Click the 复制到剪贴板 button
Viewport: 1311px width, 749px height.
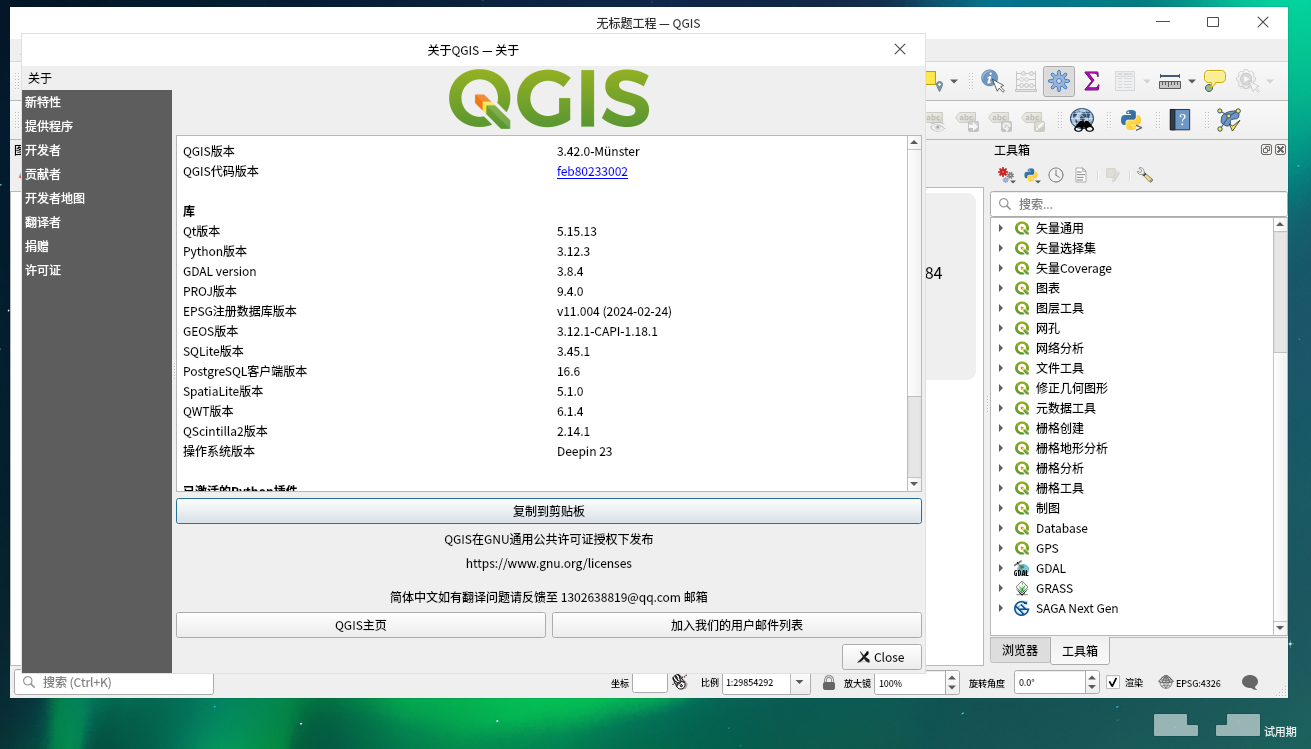coord(548,511)
